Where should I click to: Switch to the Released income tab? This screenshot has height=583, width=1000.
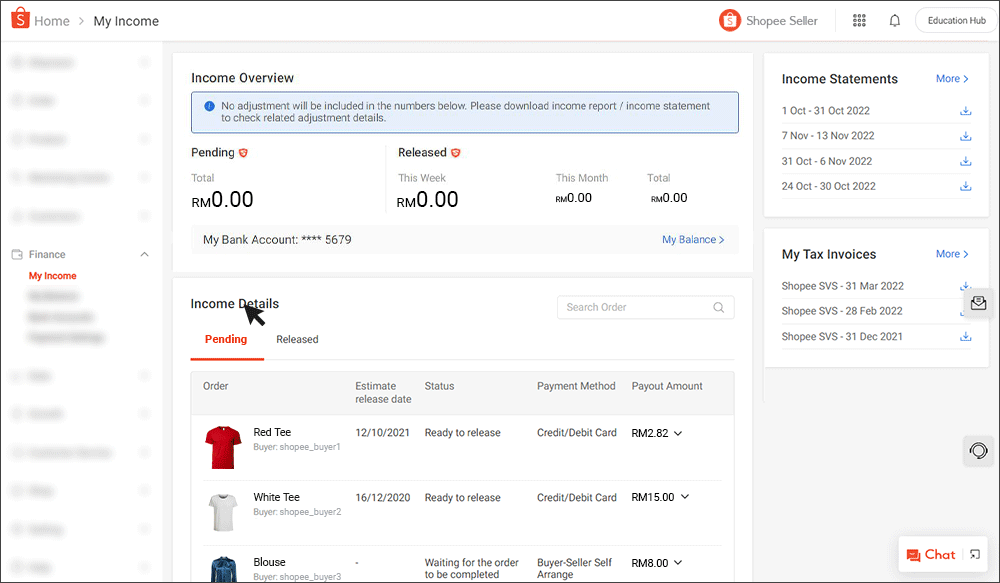(297, 339)
